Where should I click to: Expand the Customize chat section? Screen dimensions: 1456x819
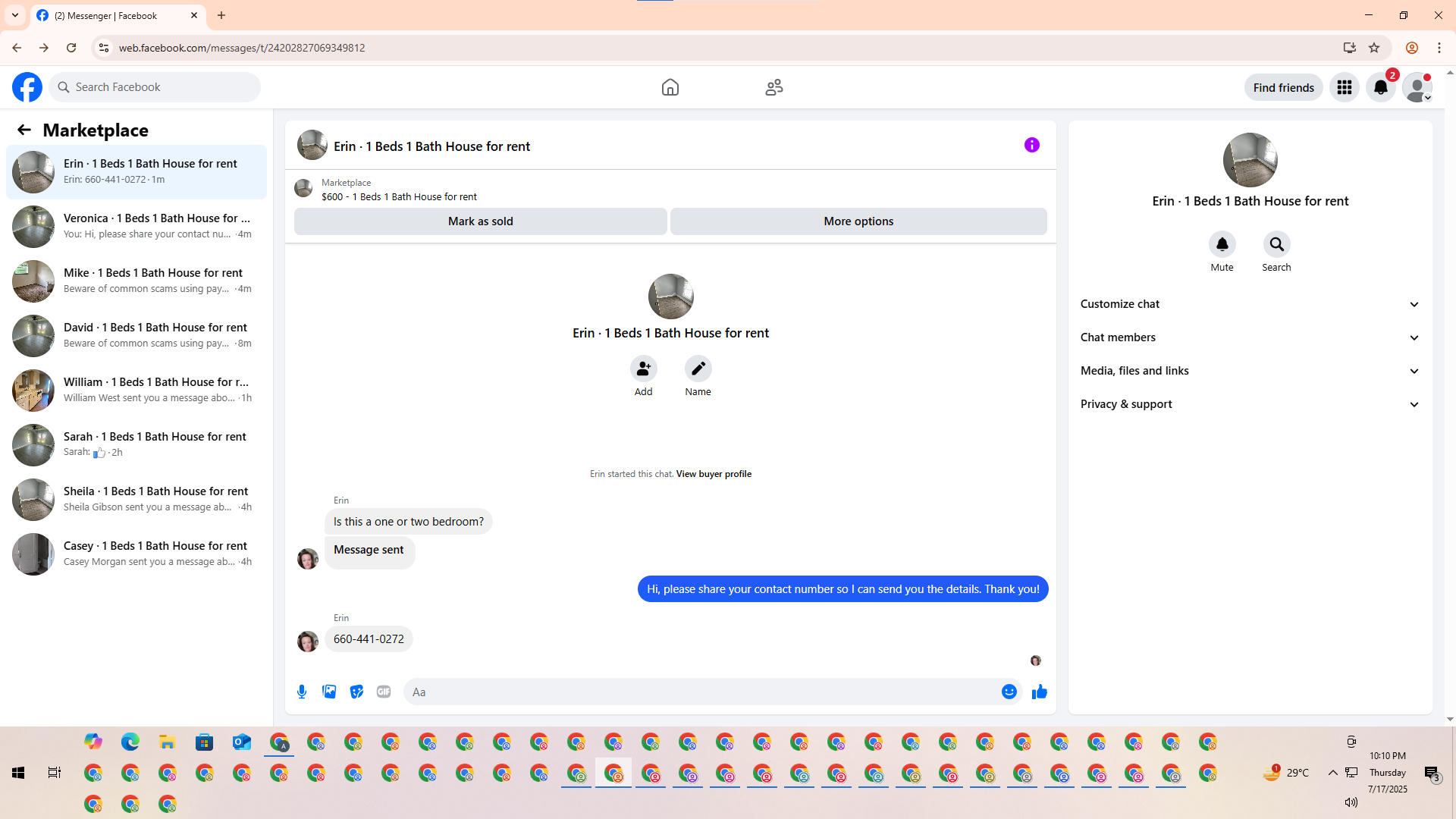point(1250,304)
